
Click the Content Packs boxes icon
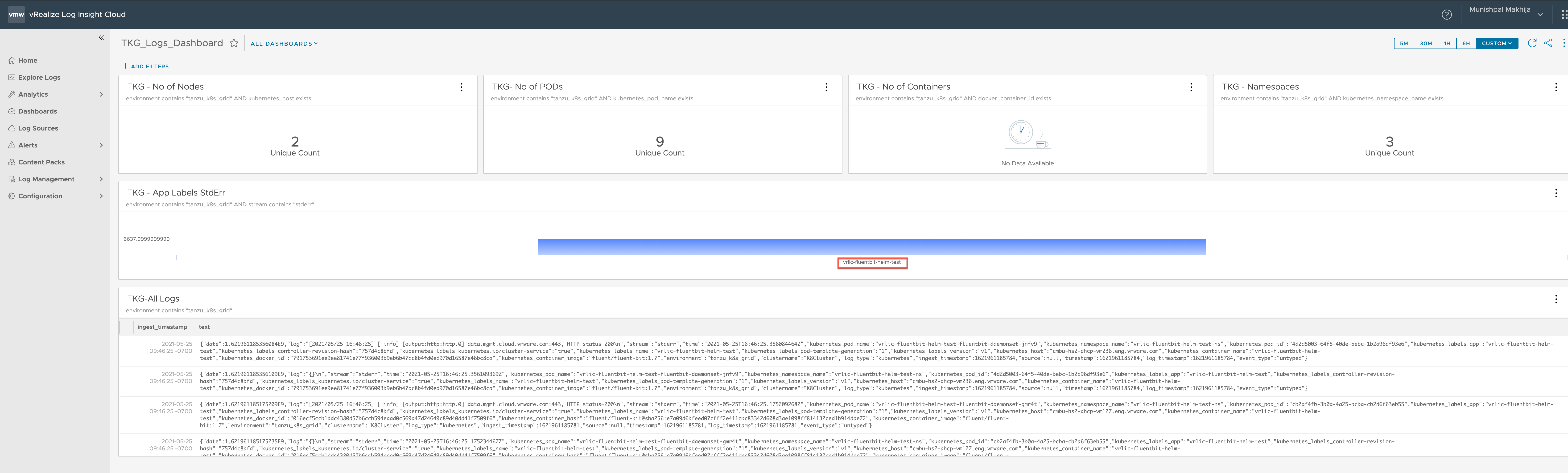(x=12, y=162)
